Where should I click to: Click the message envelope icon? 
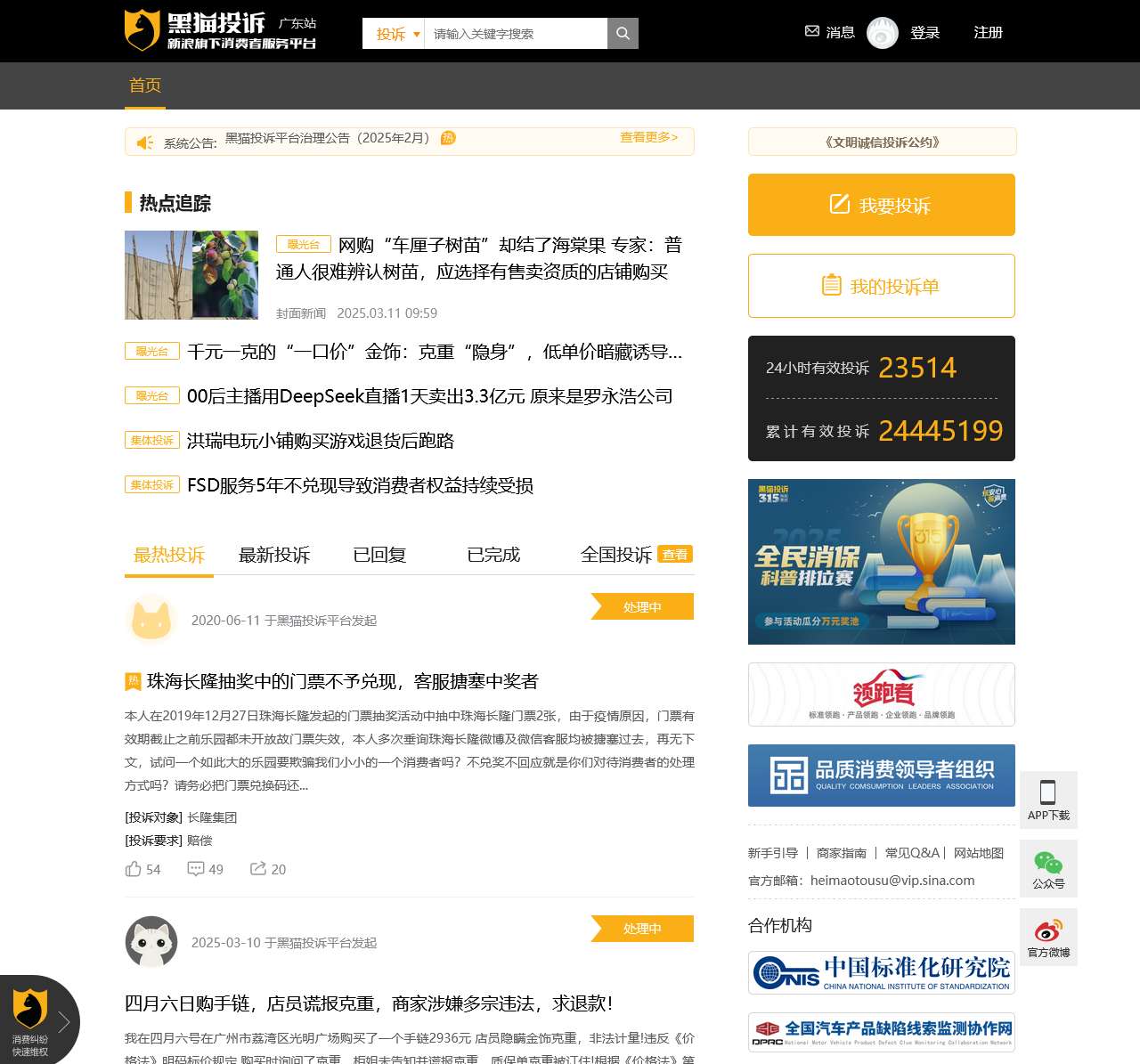811,31
